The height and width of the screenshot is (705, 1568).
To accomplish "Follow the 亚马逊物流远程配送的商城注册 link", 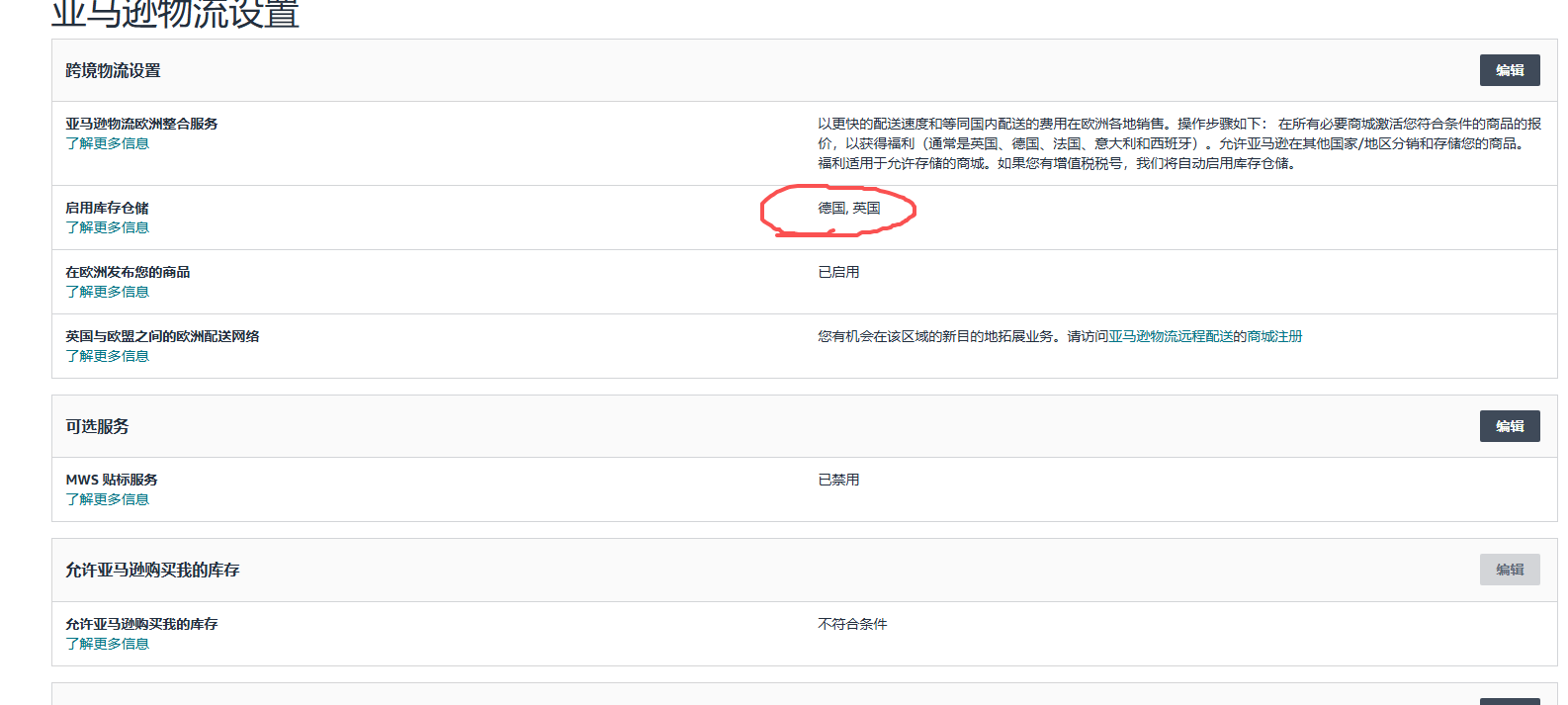I will [x=1205, y=336].
